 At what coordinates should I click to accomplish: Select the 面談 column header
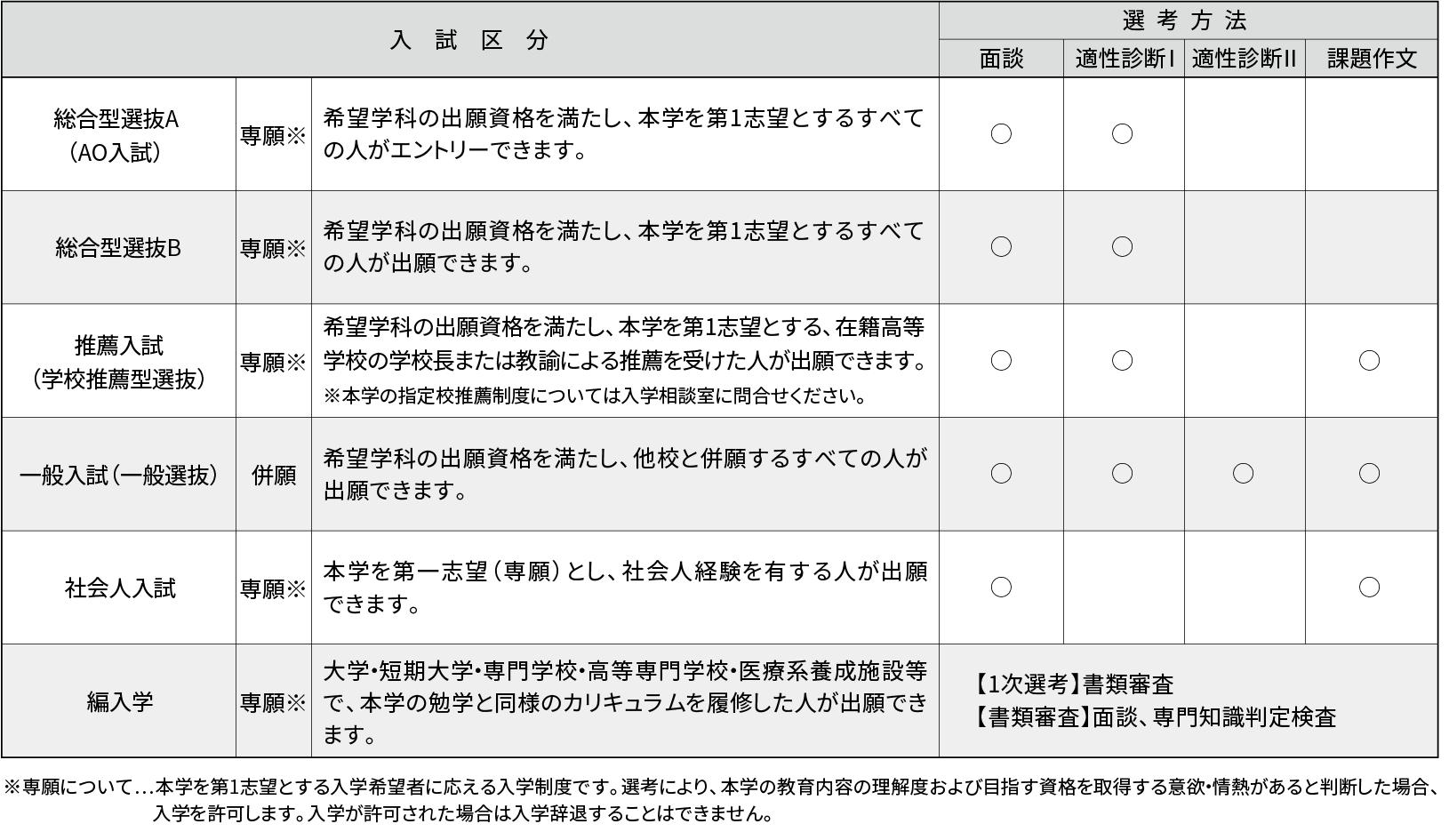pyautogui.click(x=1001, y=59)
